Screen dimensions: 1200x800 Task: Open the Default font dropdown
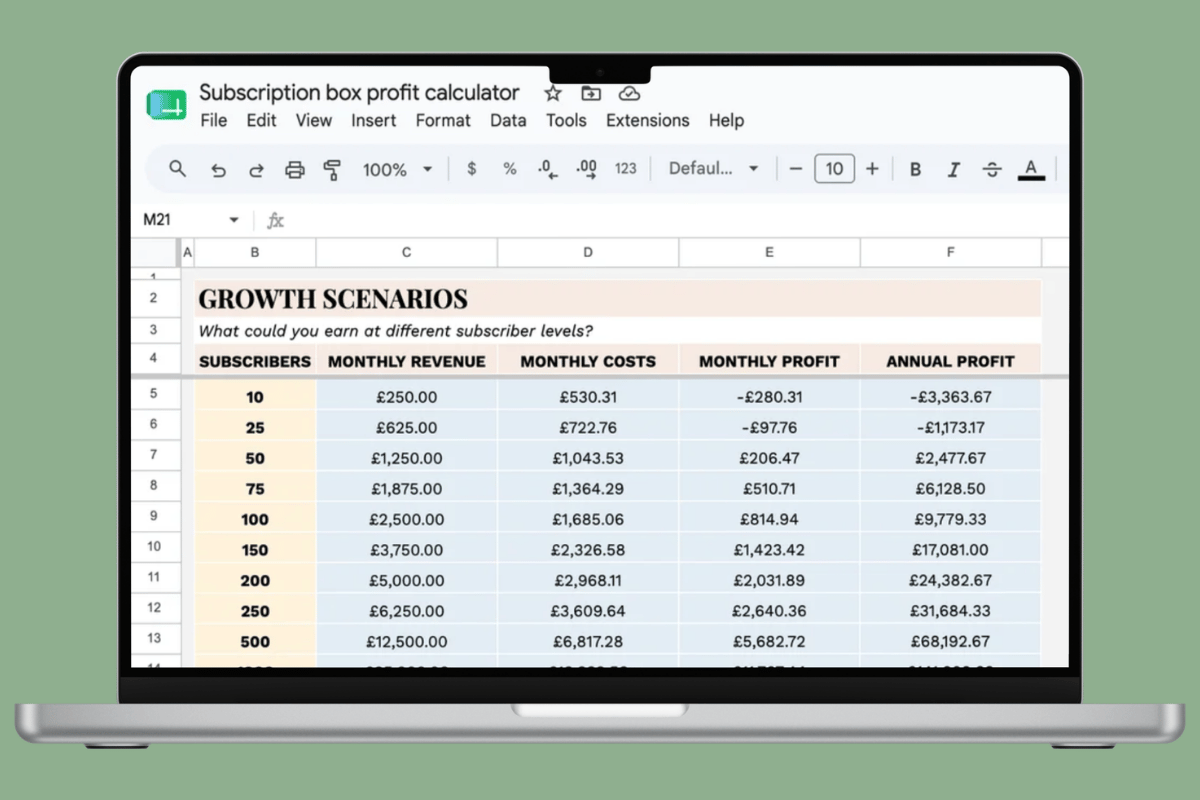[713, 169]
